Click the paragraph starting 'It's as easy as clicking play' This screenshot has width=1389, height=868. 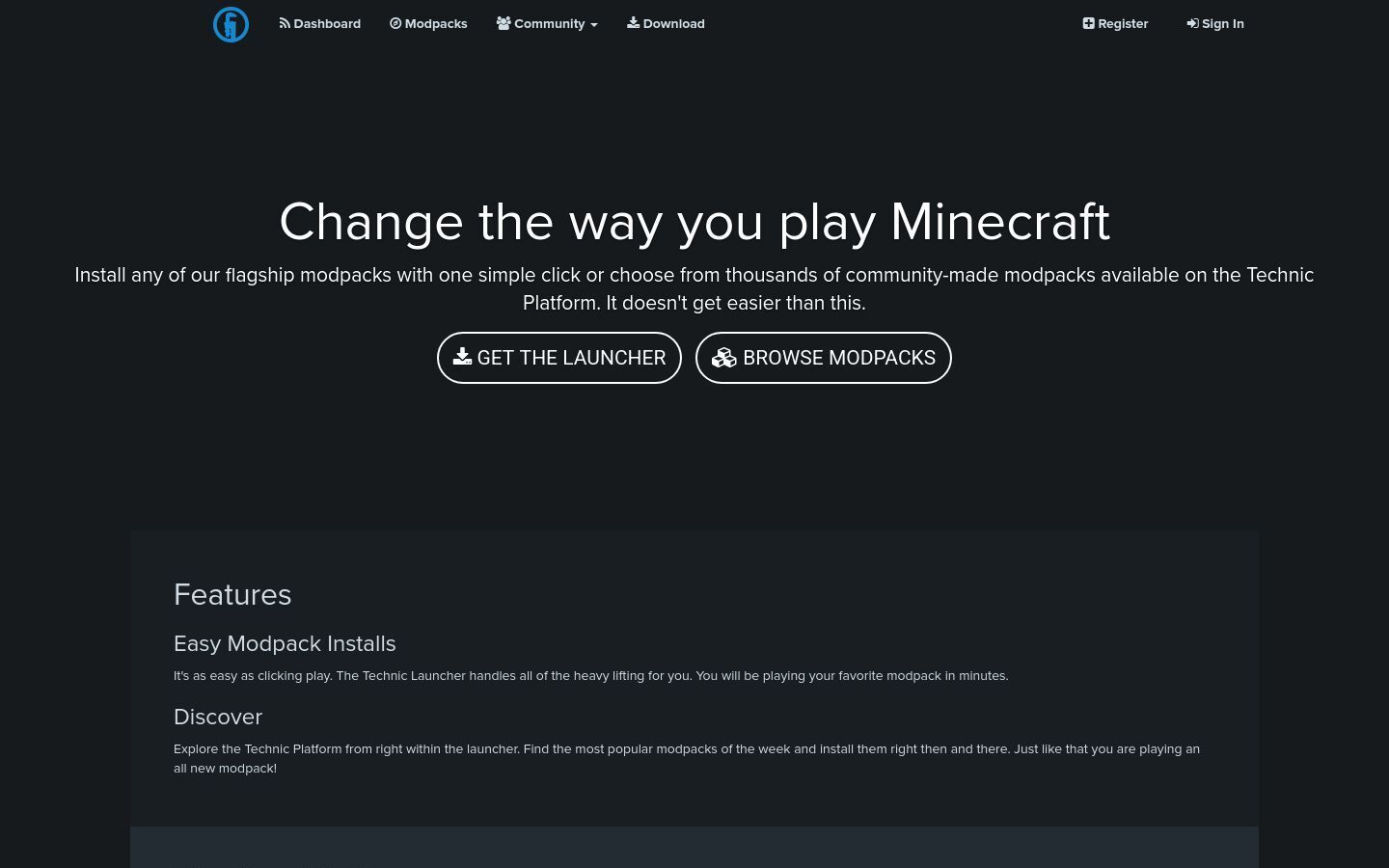click(x=591, y=676)
